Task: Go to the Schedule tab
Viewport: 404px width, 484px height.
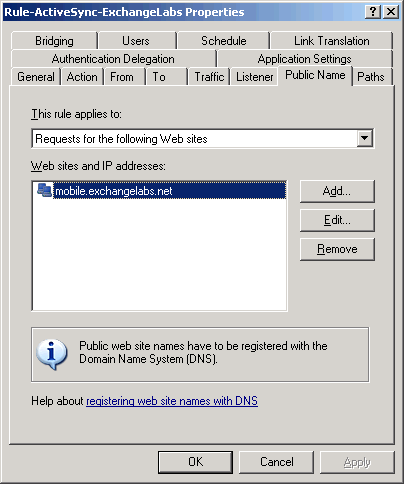Action: [x=224, y=41]
